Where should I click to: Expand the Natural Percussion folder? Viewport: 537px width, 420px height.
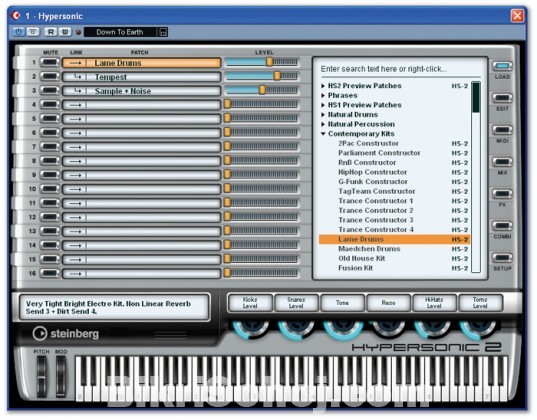pyautogui.click(x=323, y=124)
